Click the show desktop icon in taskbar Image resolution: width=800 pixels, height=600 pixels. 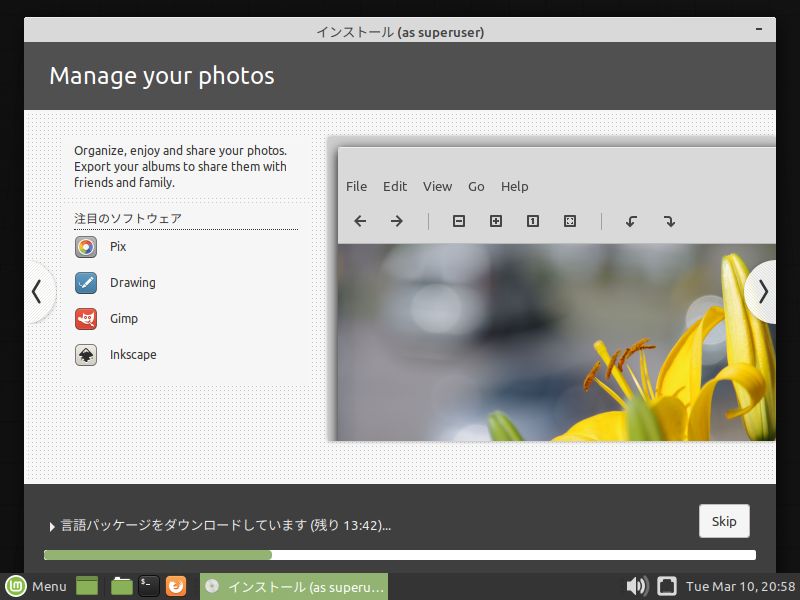(x=86, y=587)
